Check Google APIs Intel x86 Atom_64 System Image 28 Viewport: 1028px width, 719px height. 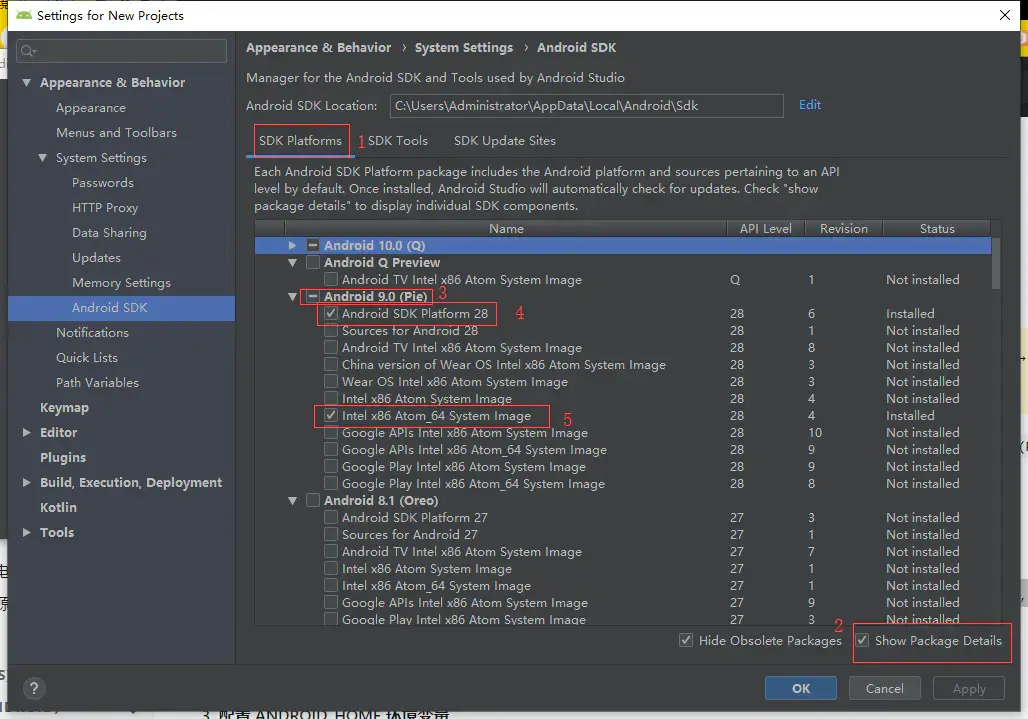[331, 450]
